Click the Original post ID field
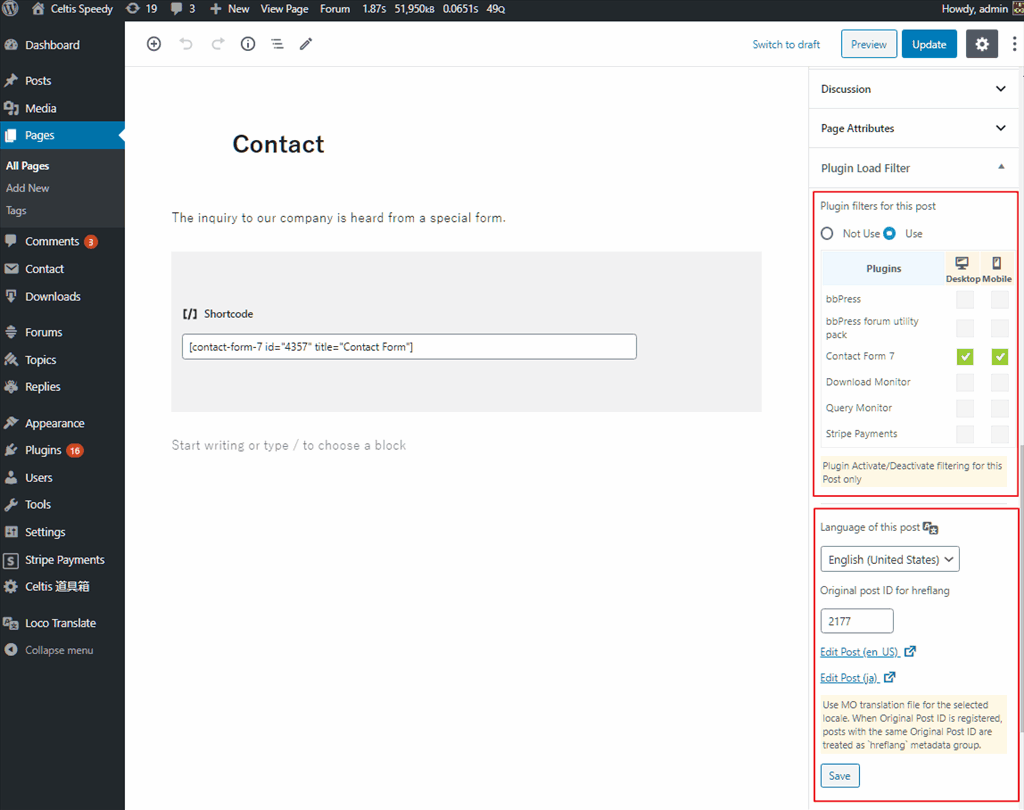1024x810 pixels. click(856, 621)
